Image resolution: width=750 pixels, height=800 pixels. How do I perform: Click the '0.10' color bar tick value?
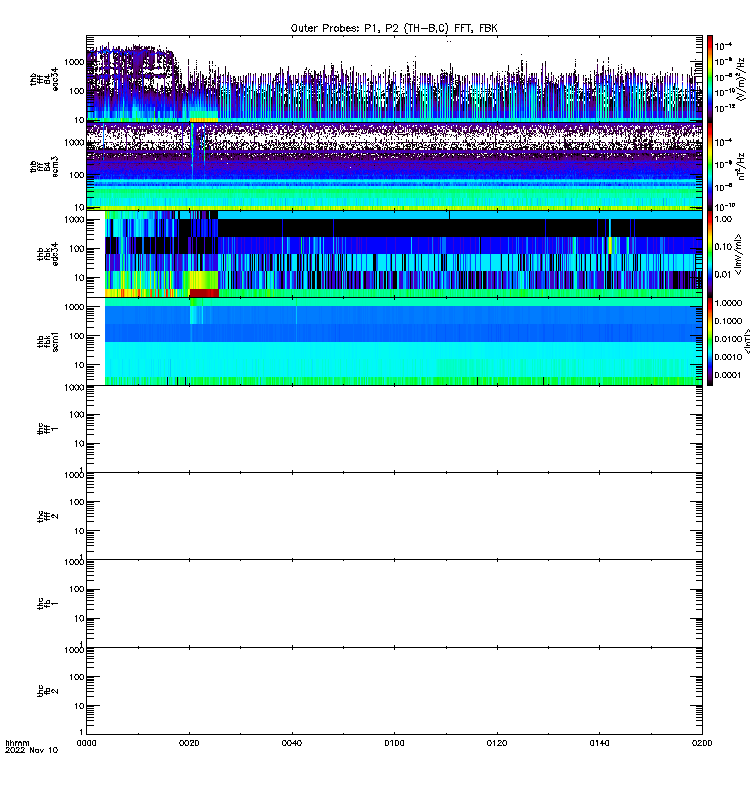click(x=723, y=247)
